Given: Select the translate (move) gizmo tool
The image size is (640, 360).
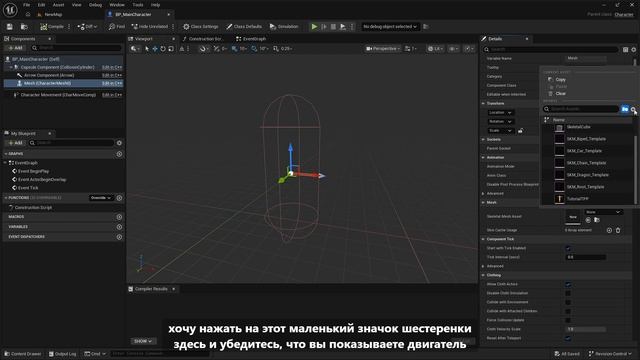Looking at the screenshot, I should 155,49.
